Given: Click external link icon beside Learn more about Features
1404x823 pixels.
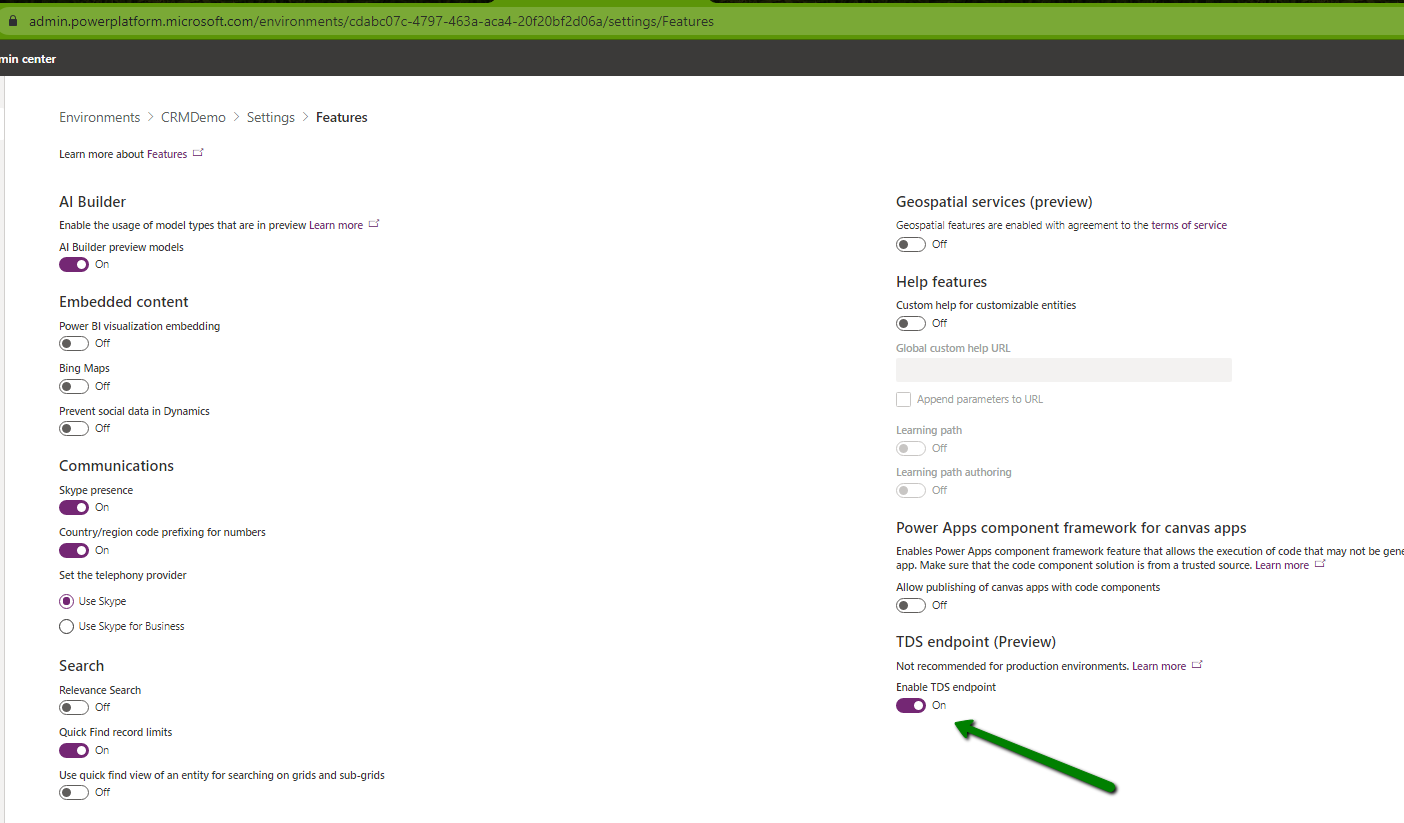Looking at the screenshot, I should [x=198, y=153].
